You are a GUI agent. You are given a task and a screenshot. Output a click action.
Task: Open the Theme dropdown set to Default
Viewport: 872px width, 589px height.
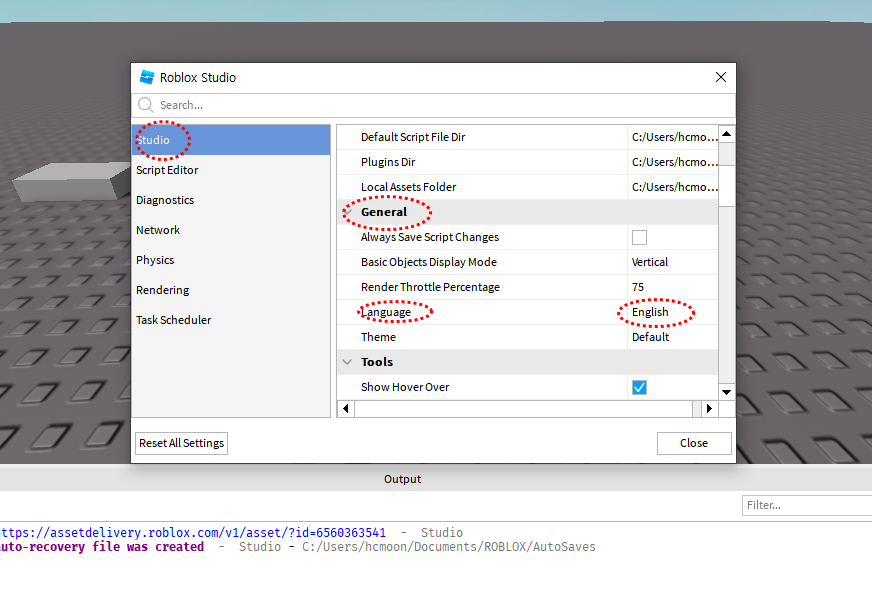[672, 337]
